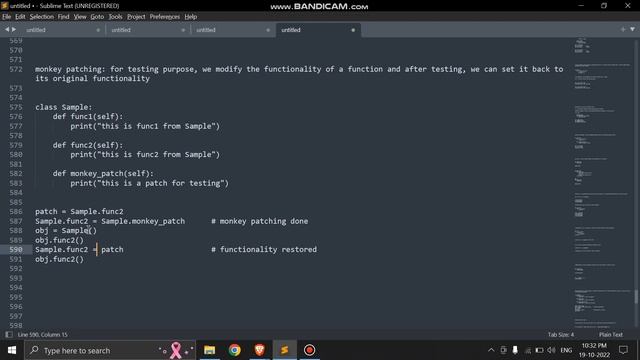Open the Preferences menu

click(164, 17)
